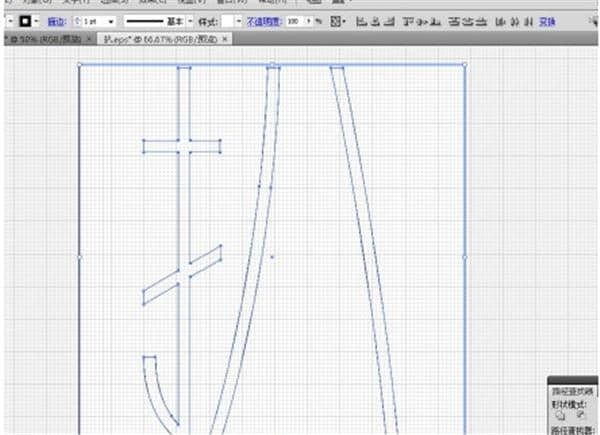
Task: Close the 扒.eps document tab
Action: coord(225,38)
